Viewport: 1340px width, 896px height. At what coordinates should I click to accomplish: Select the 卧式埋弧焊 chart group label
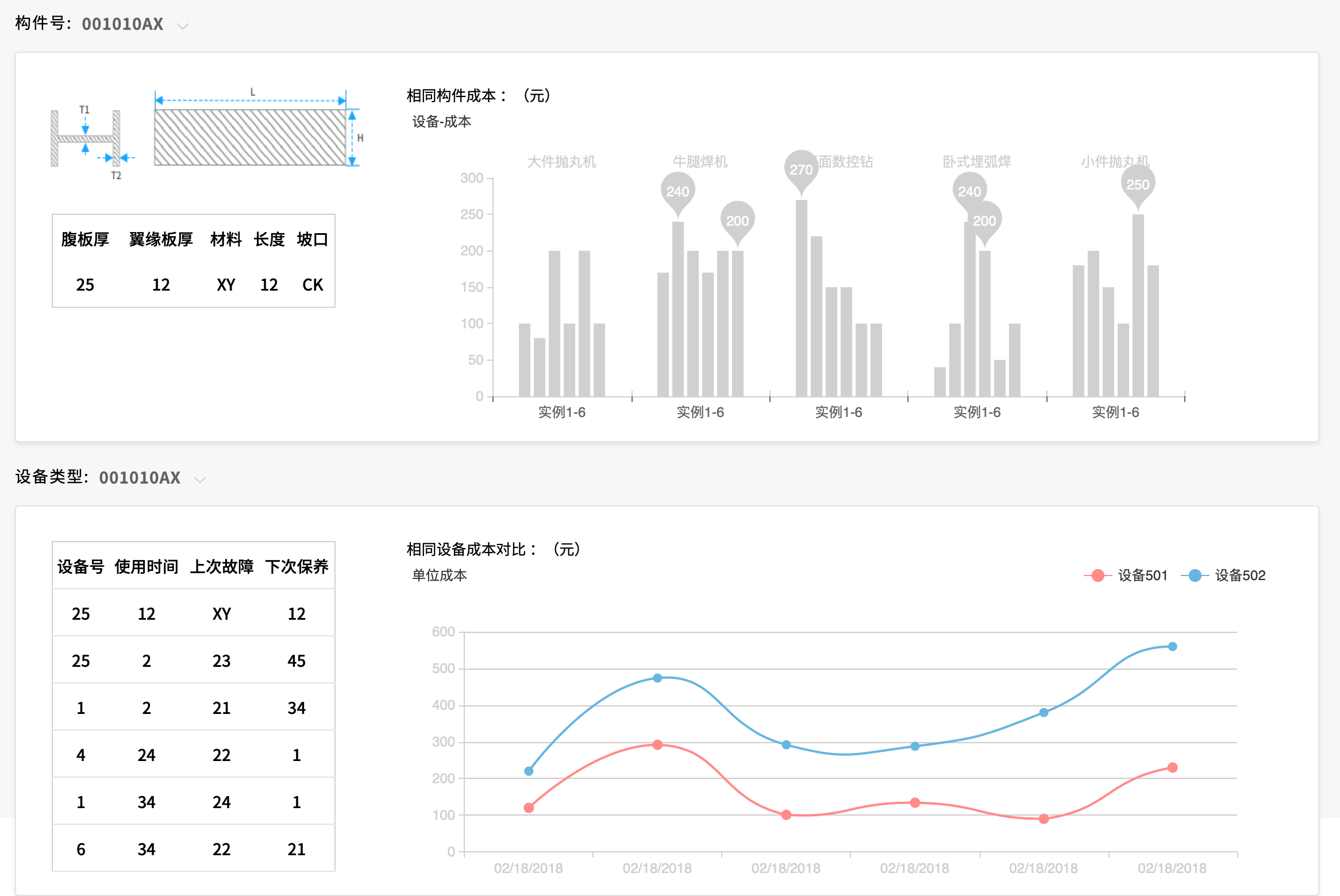coord(977,162)
